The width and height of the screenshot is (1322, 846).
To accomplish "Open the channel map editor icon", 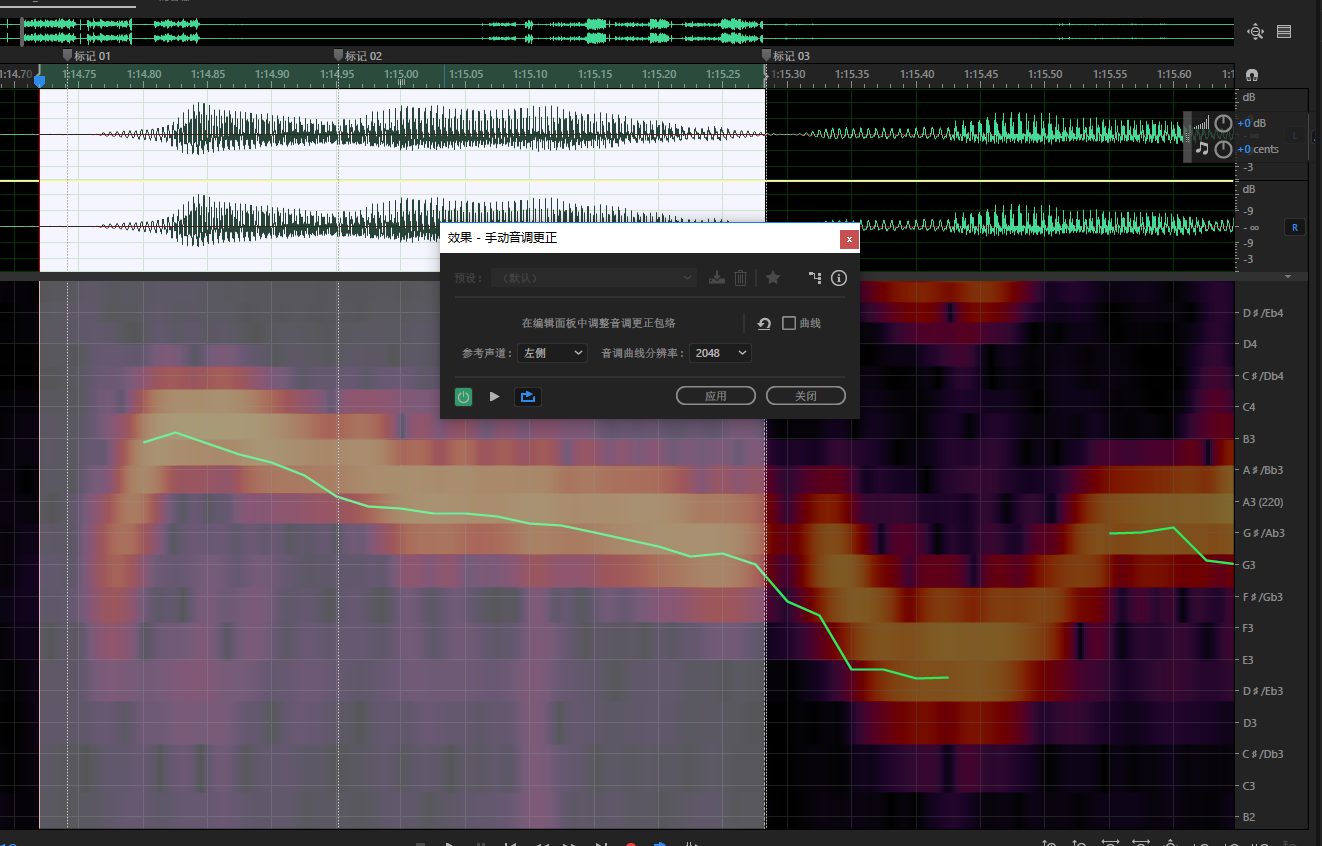I will pyautogui.click(x=814, y=278).
